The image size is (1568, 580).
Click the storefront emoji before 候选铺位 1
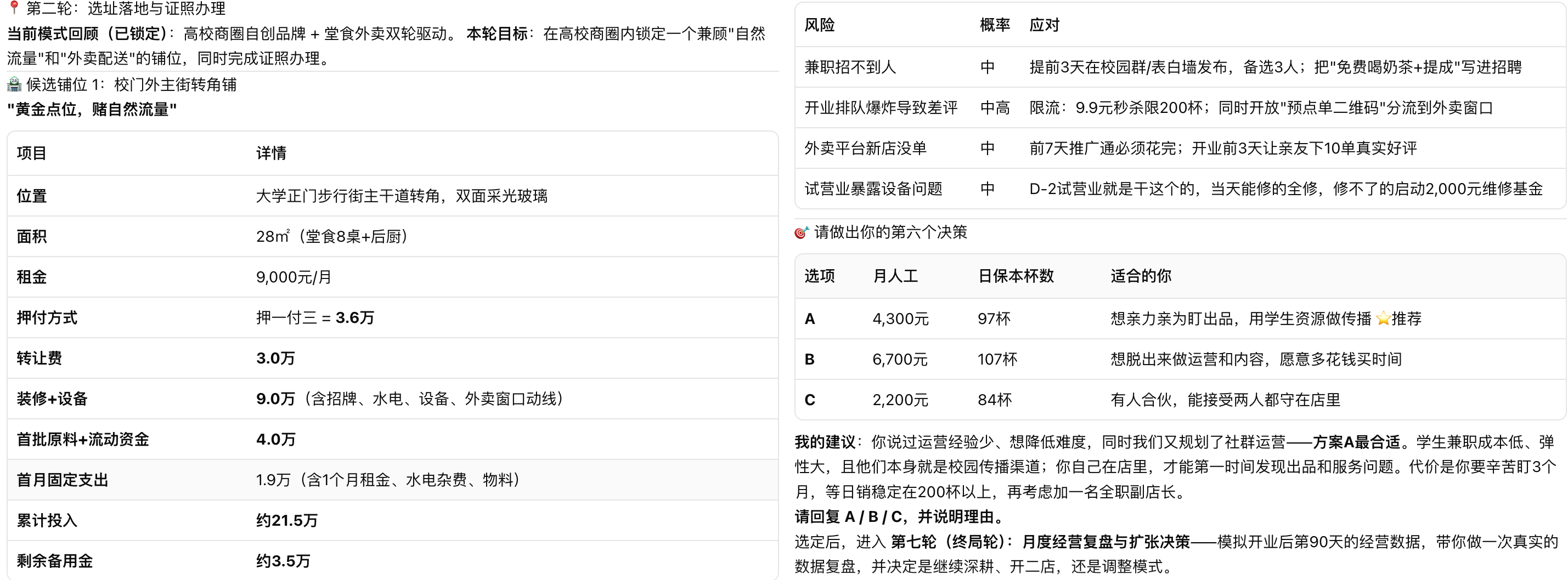pos(14,84)
